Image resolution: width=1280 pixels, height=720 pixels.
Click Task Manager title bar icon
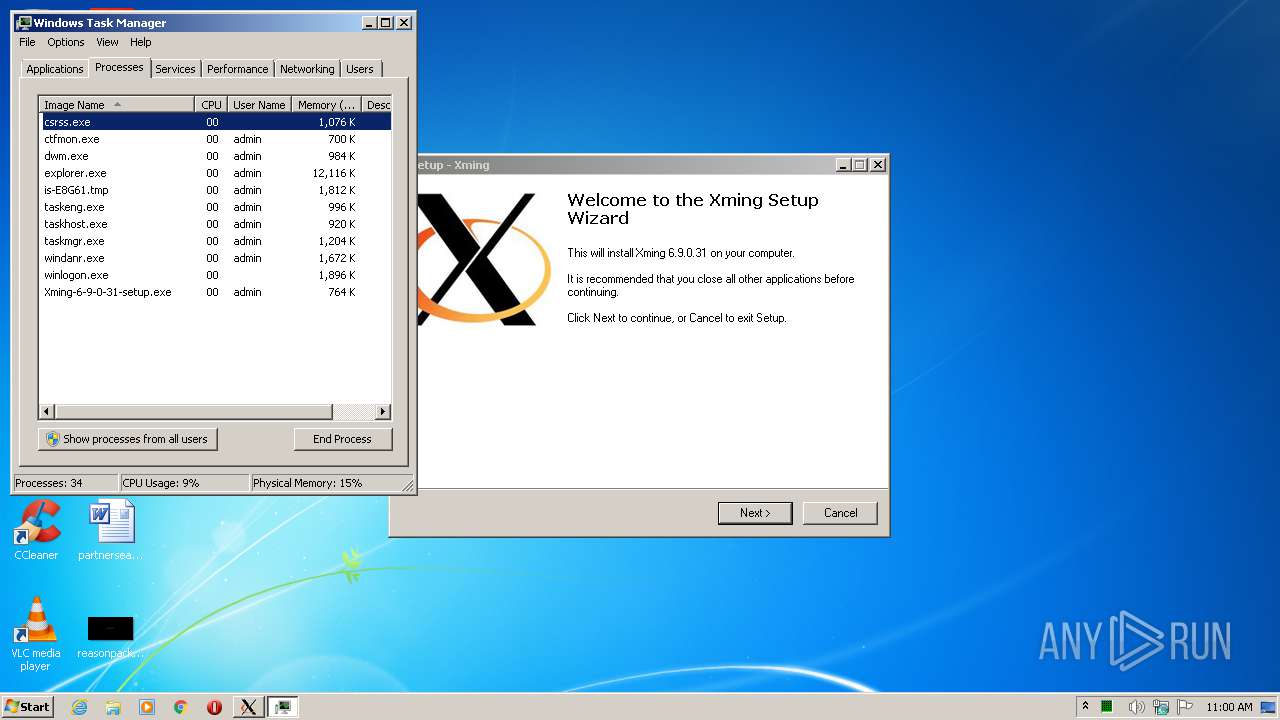pyautogui.click(x=24, y=22)
